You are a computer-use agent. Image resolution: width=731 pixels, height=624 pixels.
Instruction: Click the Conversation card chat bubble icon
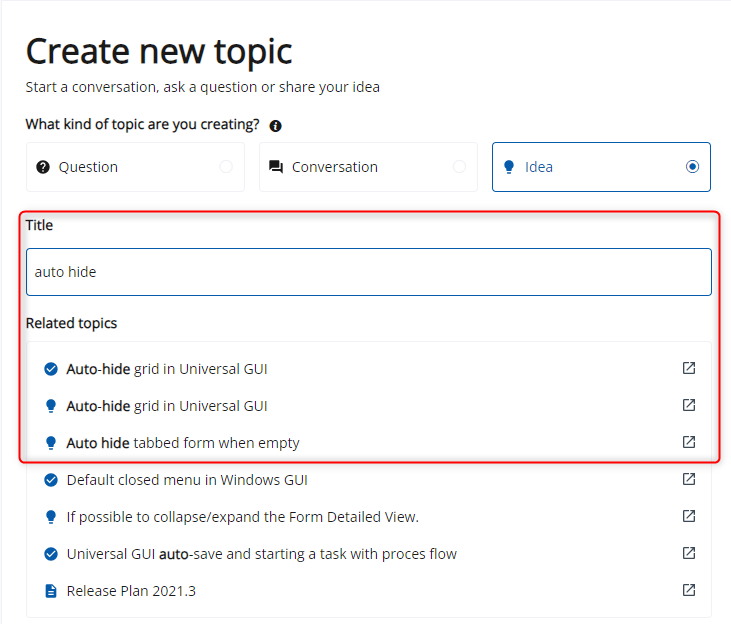276,167
